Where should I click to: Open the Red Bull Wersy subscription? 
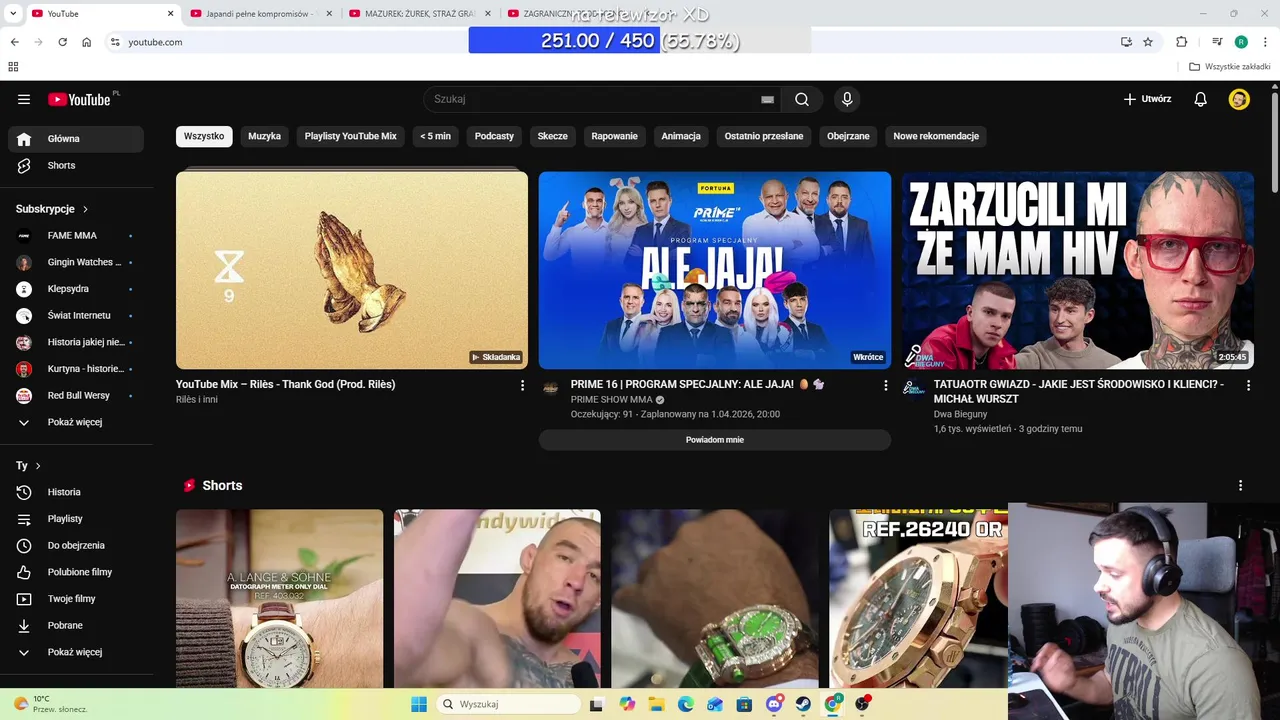tap(76, 396)
